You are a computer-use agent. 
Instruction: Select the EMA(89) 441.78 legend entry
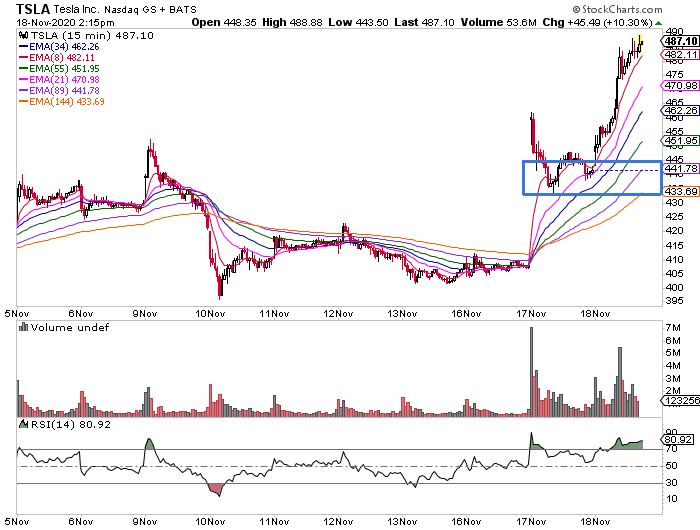(59, 91)
